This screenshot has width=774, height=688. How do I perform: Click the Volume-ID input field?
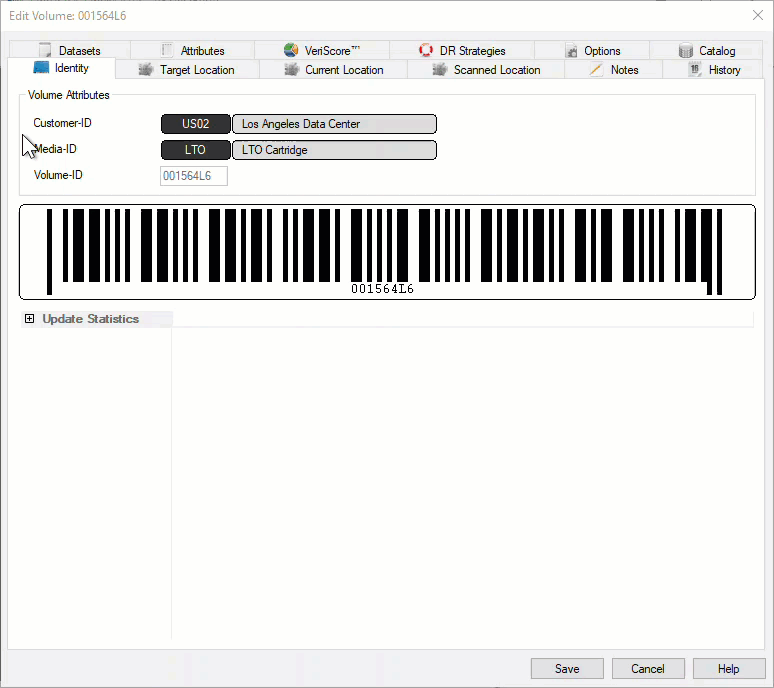click(194, 176)
